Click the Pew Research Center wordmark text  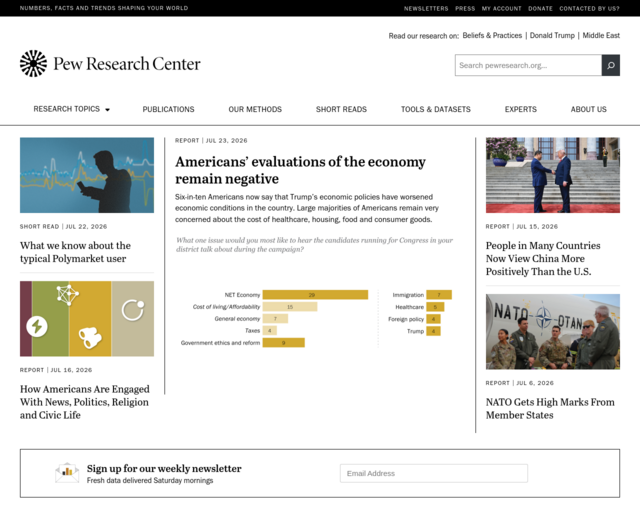click(x=127, y=64)
